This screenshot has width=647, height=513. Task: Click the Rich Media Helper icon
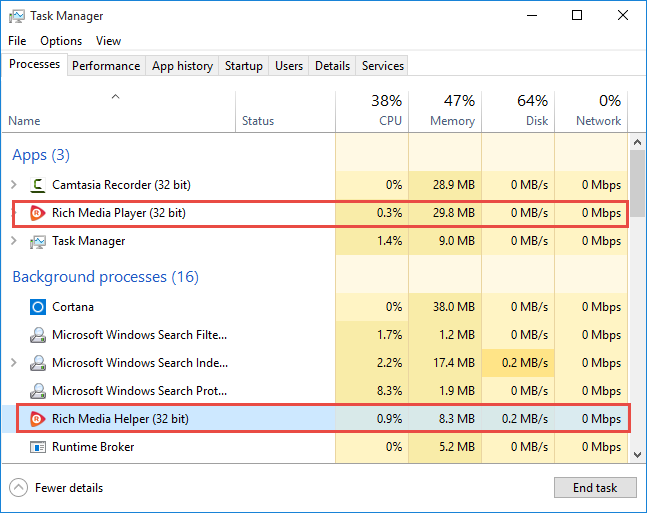(x=39, y=419)
